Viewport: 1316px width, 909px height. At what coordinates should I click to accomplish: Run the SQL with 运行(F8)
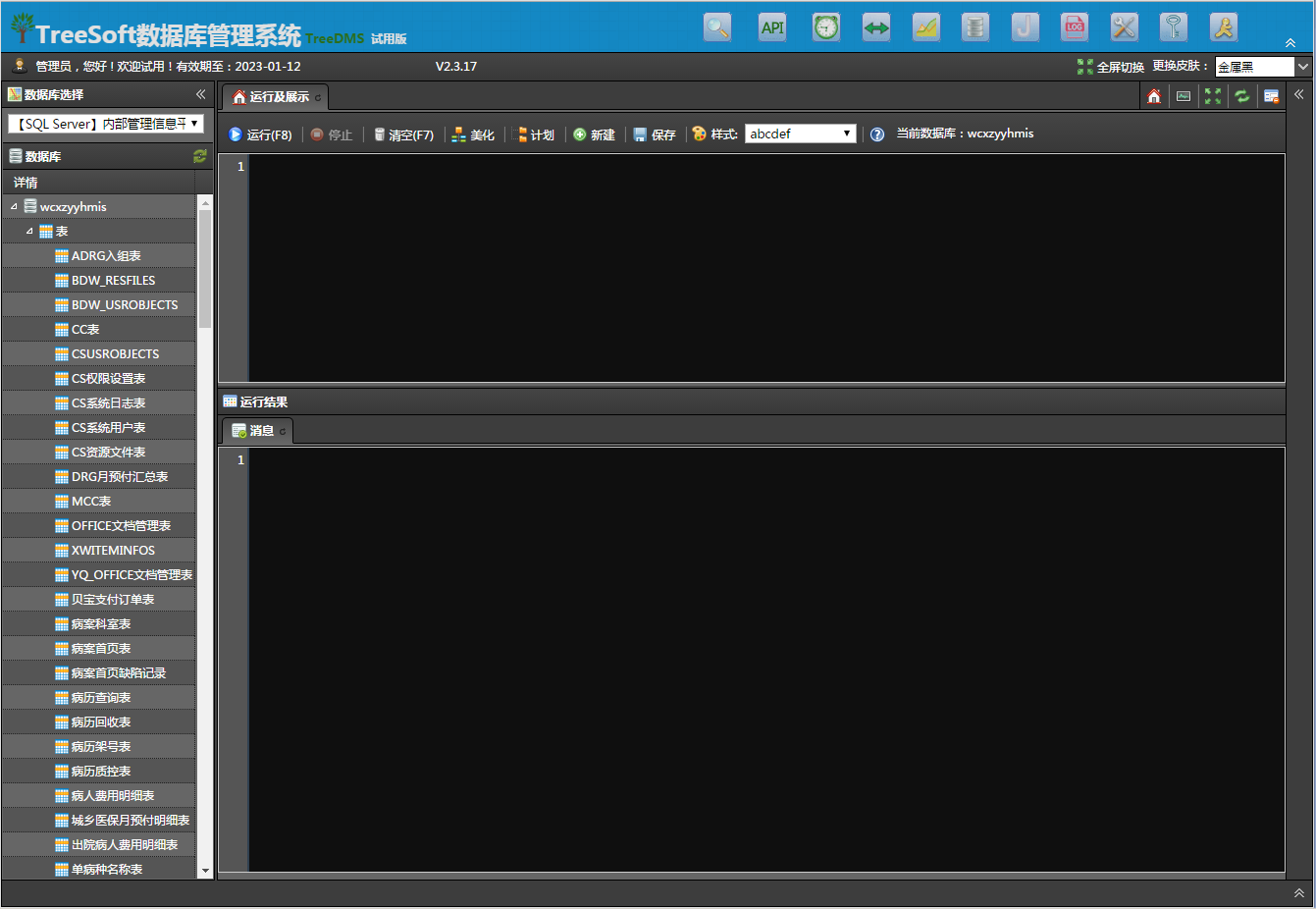point(260,134)
